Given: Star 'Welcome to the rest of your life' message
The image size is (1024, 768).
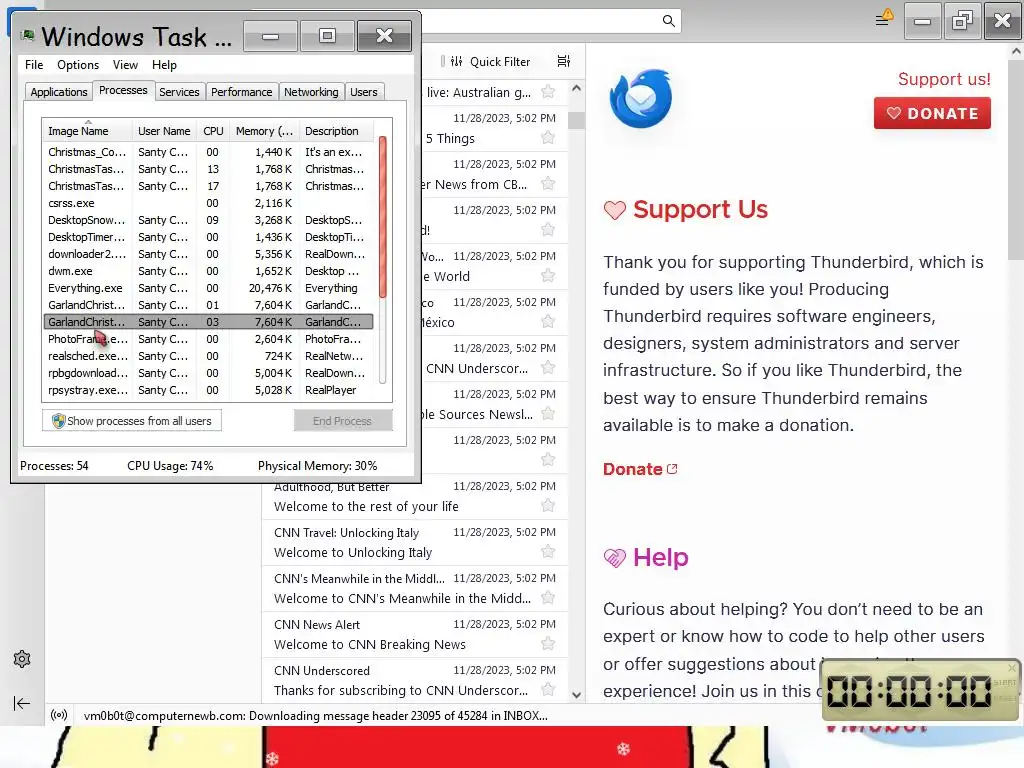Looking at the screenshot, I should pos(548,506).
